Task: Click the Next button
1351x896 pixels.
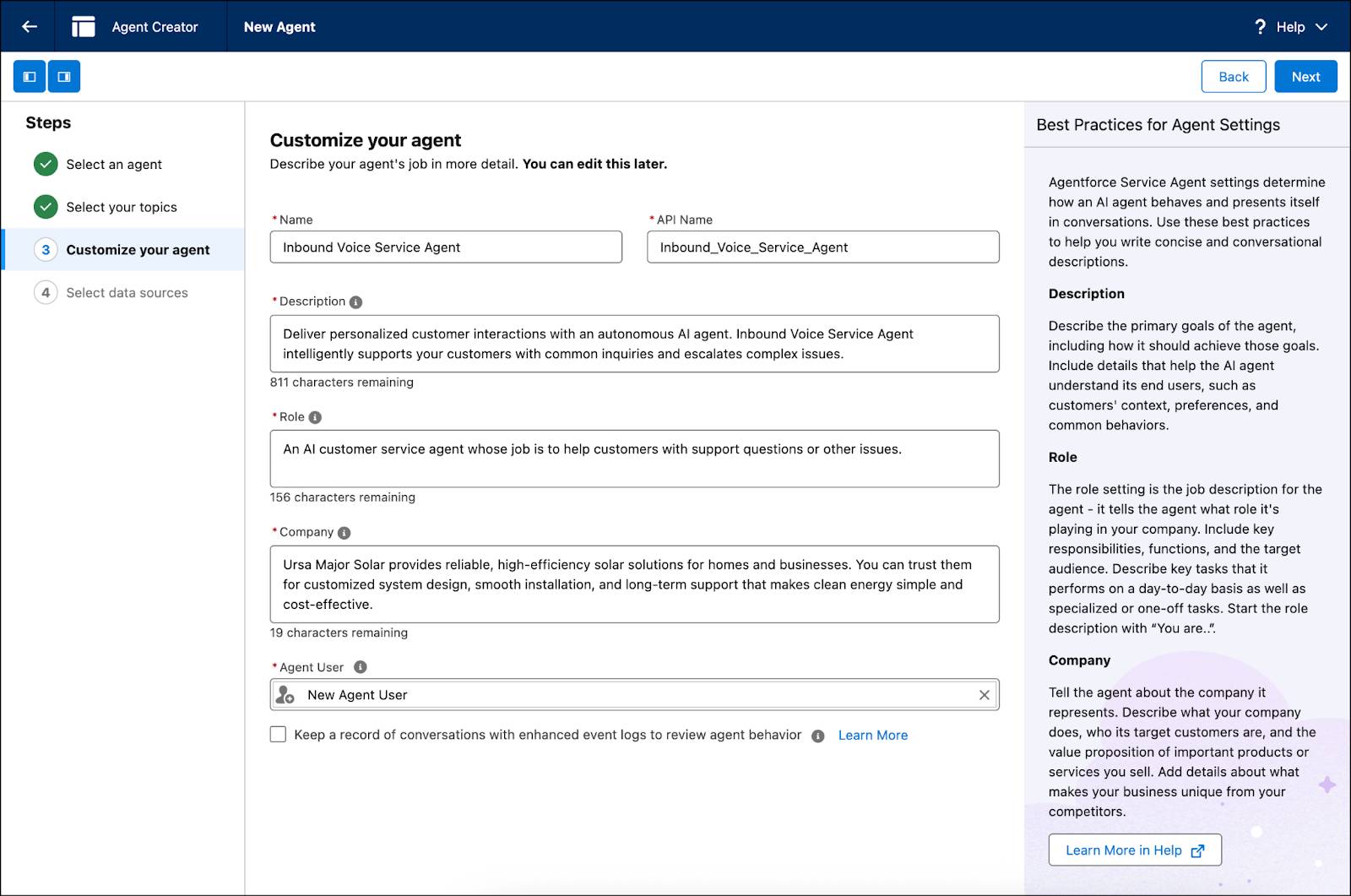Action: pos(1305,76)
